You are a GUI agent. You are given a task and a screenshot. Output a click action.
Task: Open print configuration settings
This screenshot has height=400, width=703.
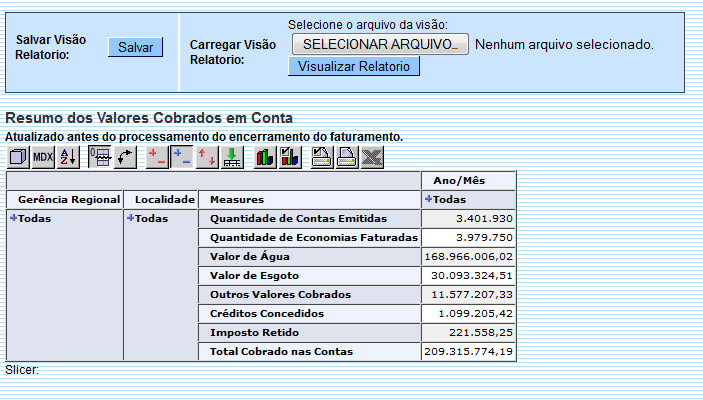[322, 157]
